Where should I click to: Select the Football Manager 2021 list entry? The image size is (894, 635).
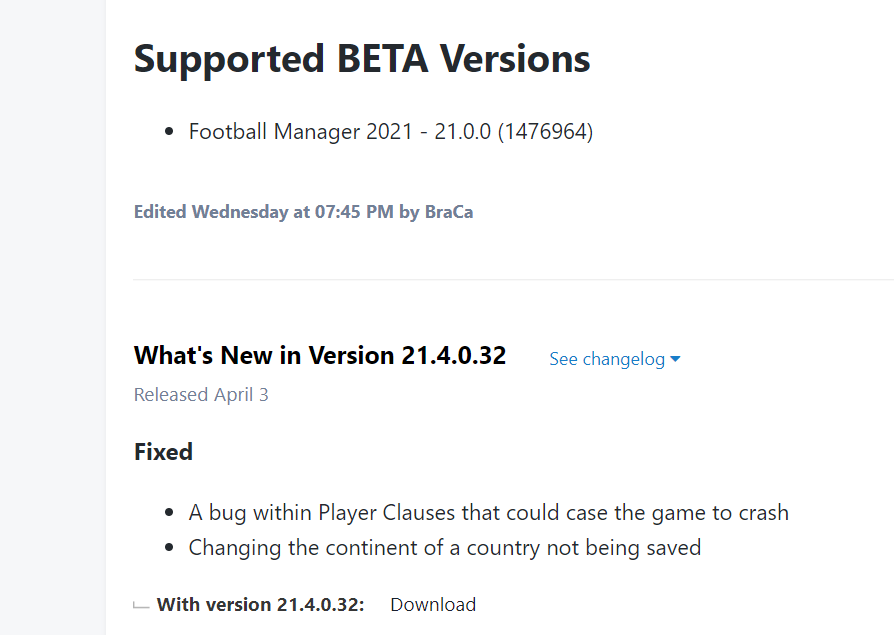pos(391,132)
